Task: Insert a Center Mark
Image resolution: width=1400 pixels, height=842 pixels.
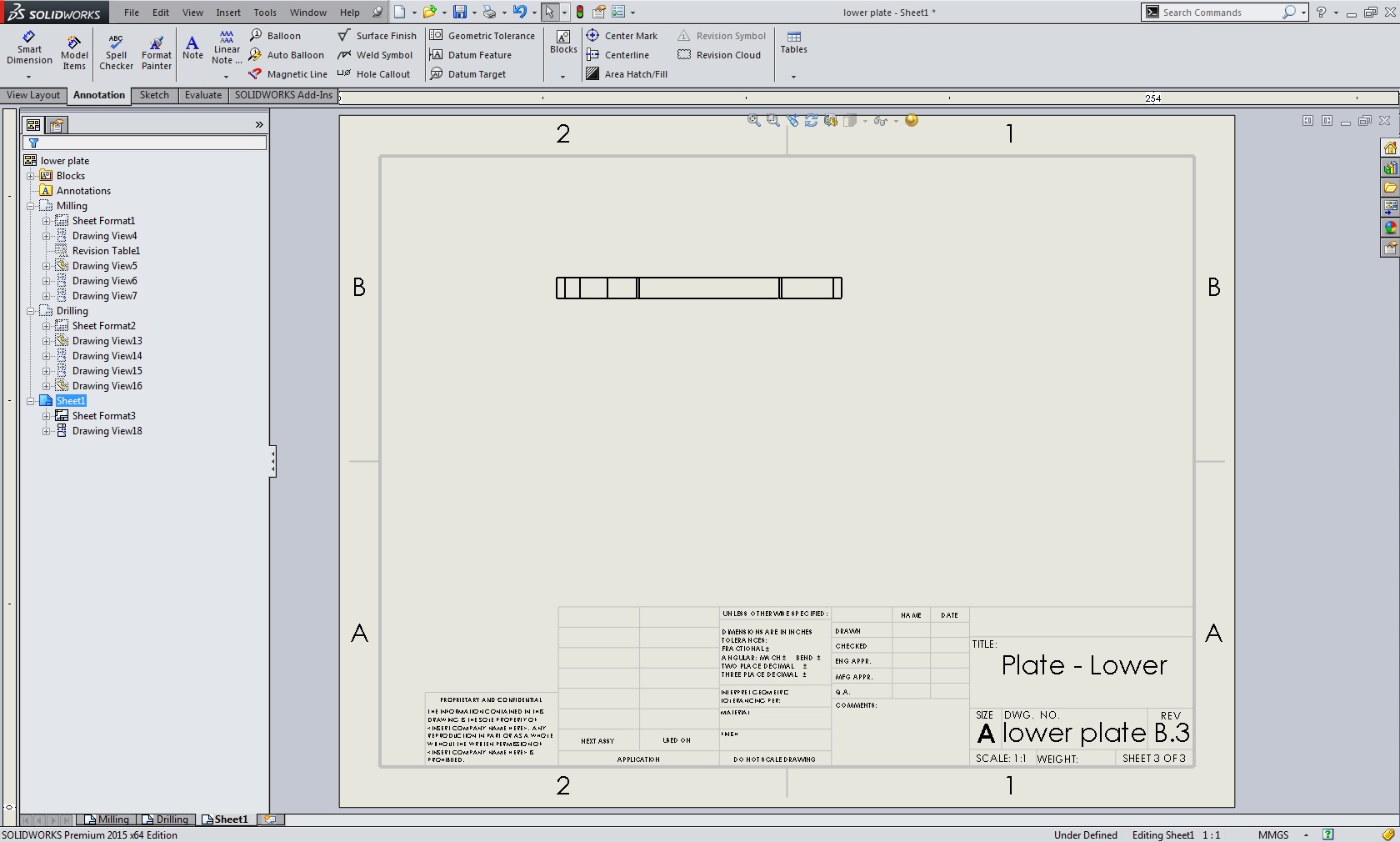Action: pos(622,36)
